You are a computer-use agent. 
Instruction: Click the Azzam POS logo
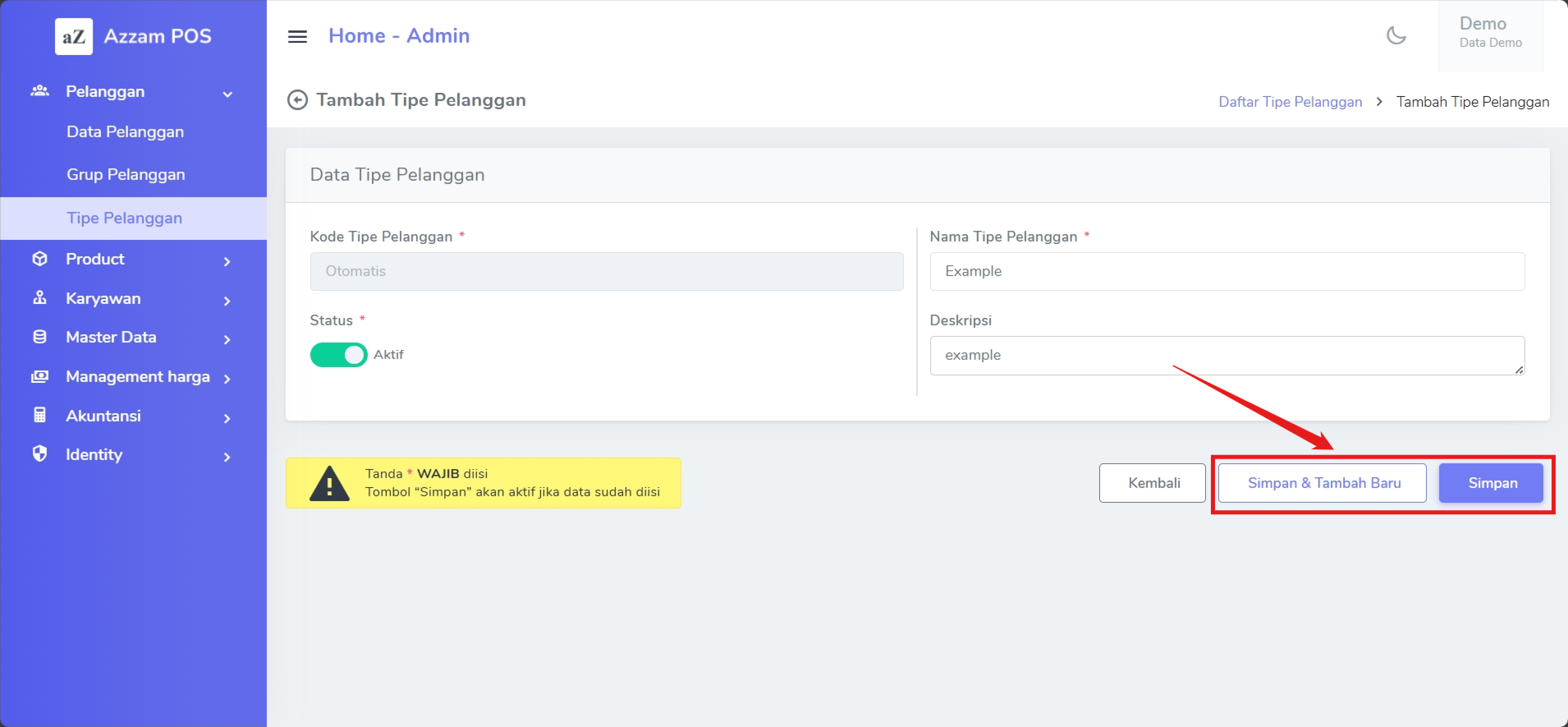pos(73,37)
